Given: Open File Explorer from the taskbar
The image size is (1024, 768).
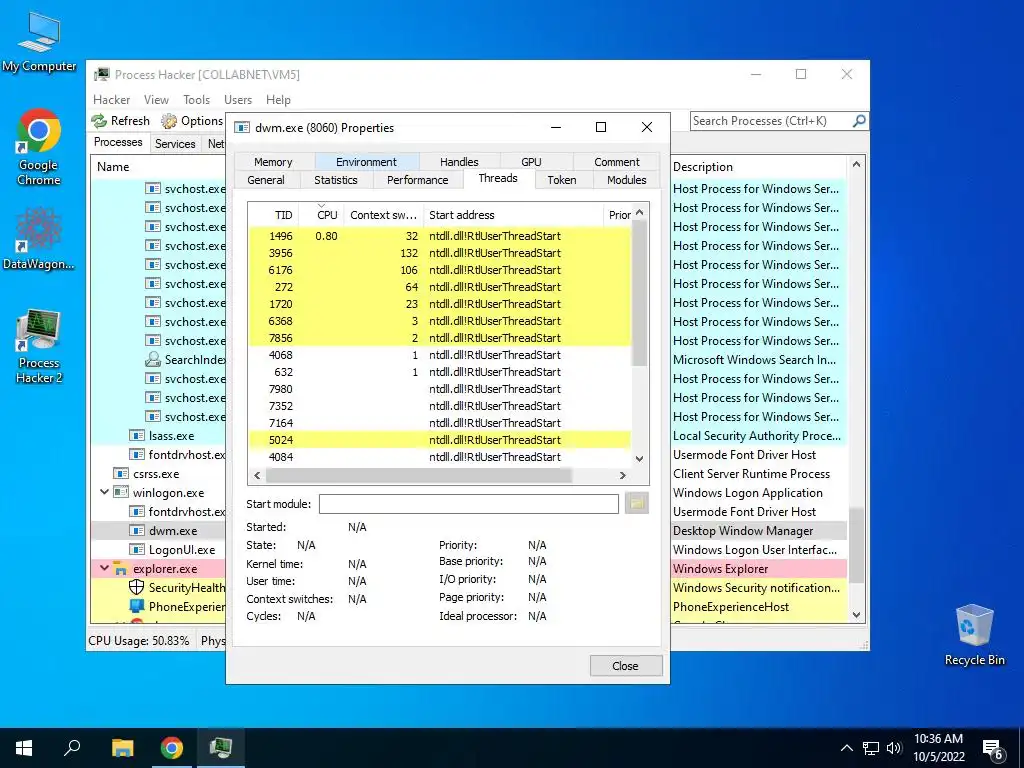Looking at the screenshot, I should pyautogui.click(x=122, y=748).
